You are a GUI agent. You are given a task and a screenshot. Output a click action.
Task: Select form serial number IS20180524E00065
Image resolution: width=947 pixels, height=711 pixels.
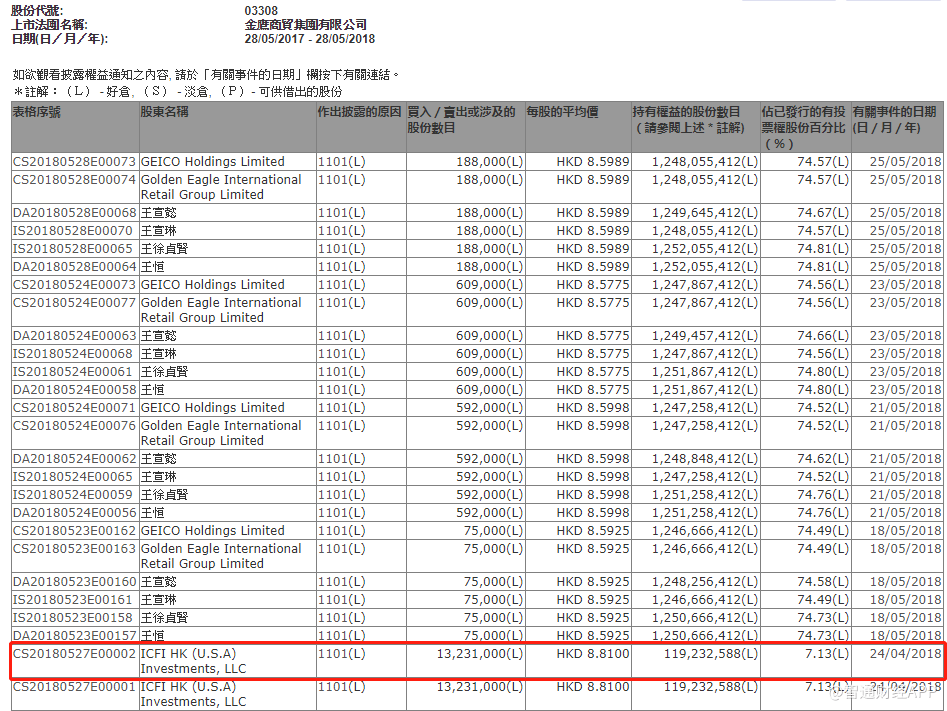(72, 477)
